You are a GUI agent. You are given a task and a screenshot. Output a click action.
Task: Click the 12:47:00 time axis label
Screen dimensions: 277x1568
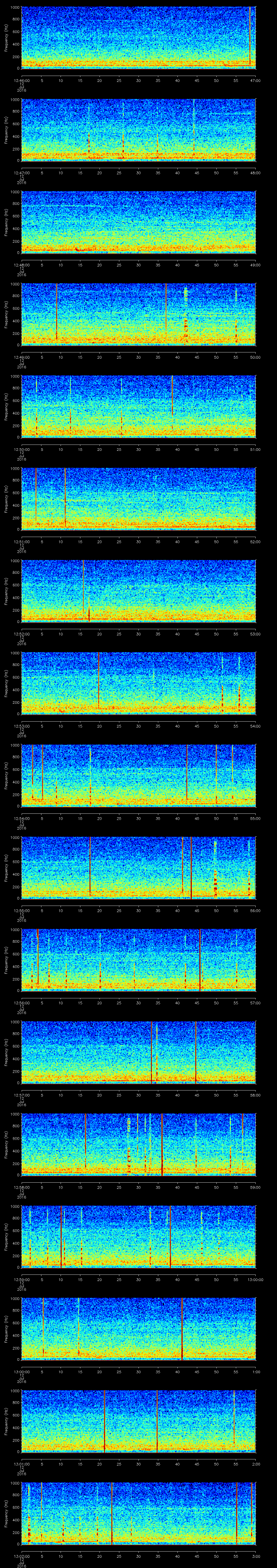coord(22,173)
